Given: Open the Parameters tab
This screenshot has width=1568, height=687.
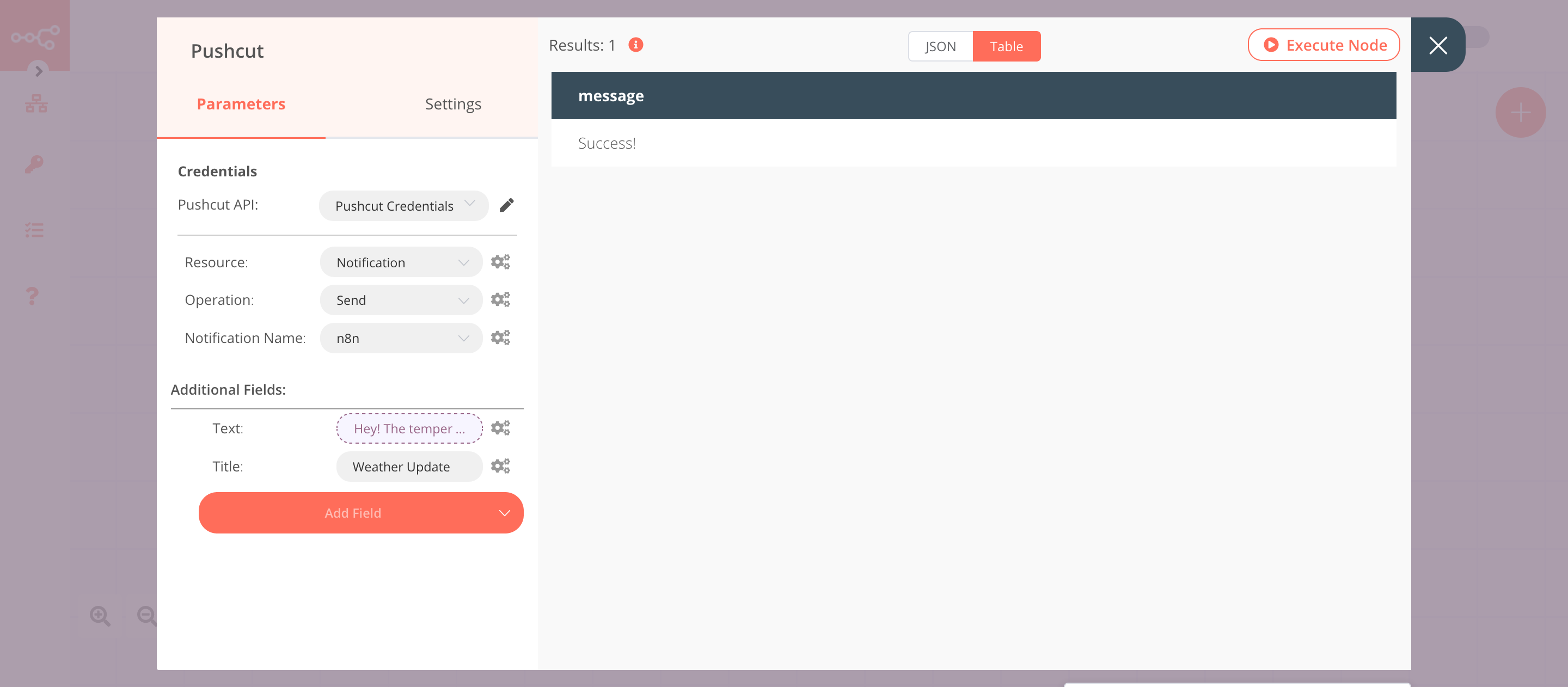Looking at the screenshot, I should tap(241, 104).
